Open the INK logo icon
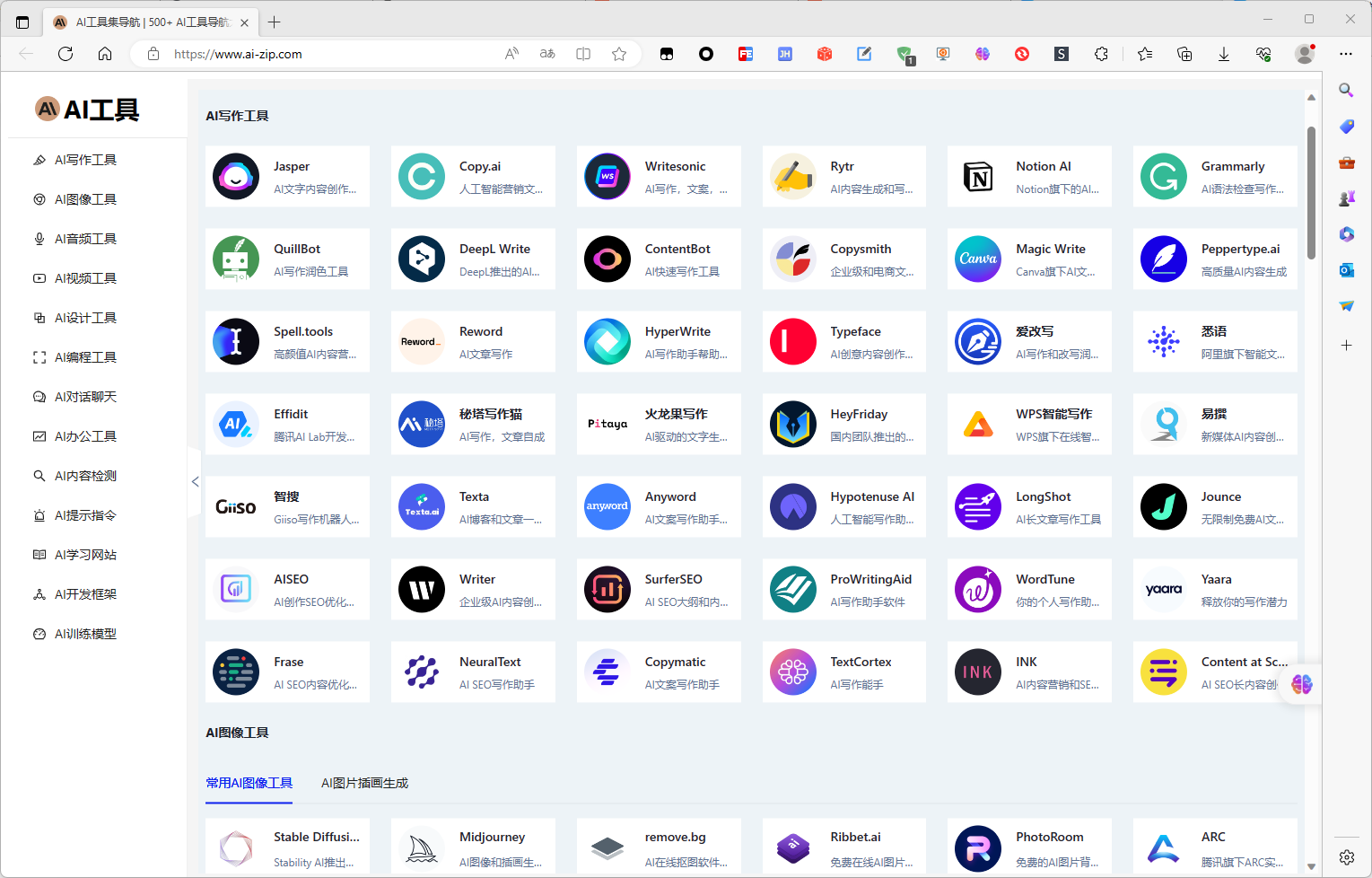This screenshot has width=1372, height=878. pyautogui.click(x=978, y=672)
